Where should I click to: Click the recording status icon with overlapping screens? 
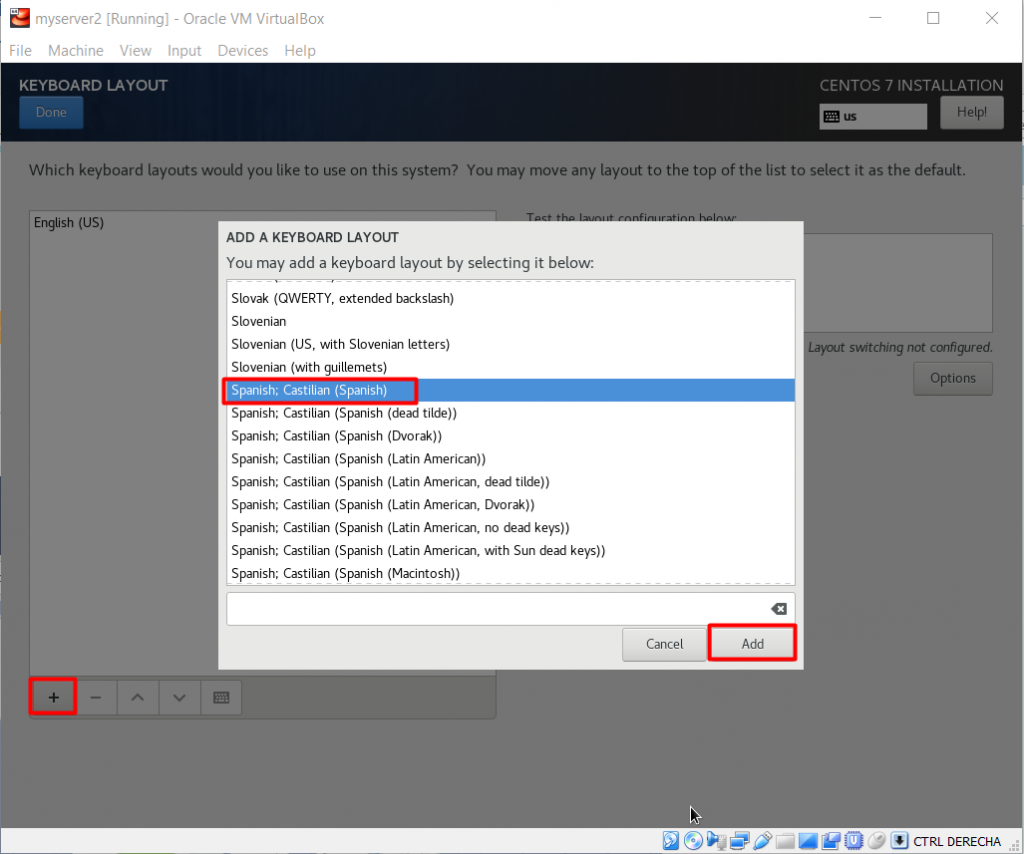click(x=831, y=840)
